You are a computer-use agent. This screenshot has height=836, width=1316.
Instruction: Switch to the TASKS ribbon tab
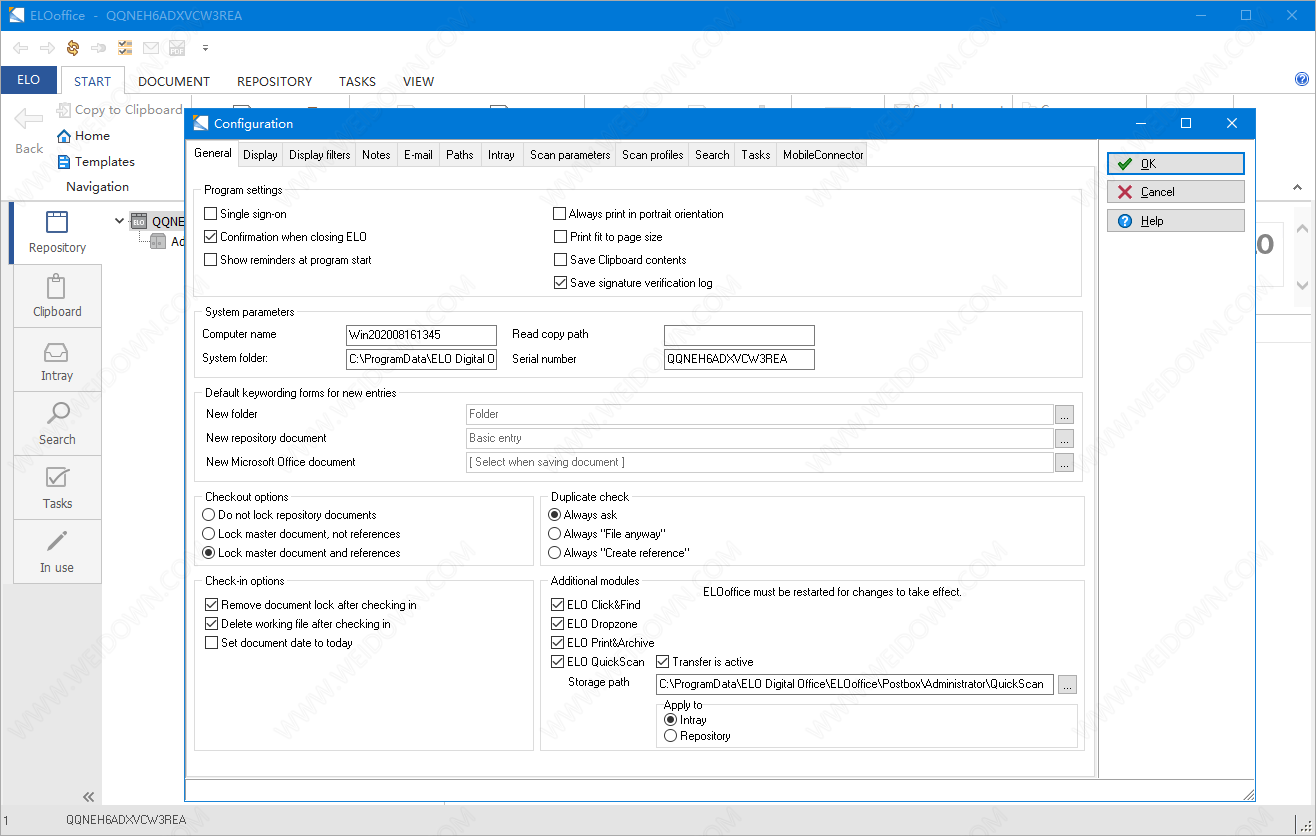(x=357, y=82)
